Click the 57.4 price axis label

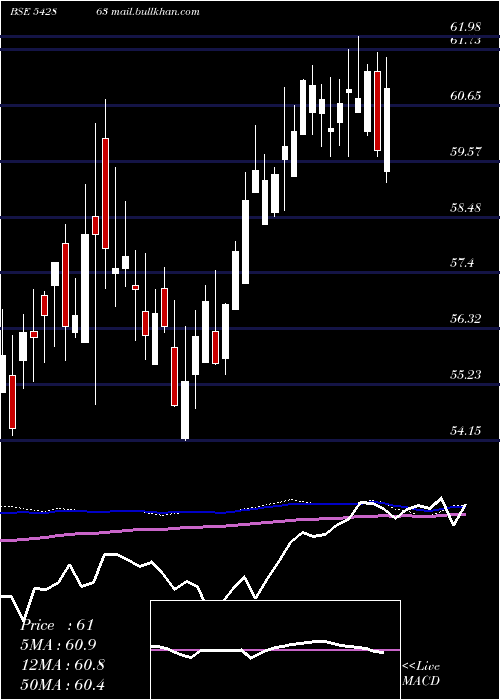[x=462, y=263]
